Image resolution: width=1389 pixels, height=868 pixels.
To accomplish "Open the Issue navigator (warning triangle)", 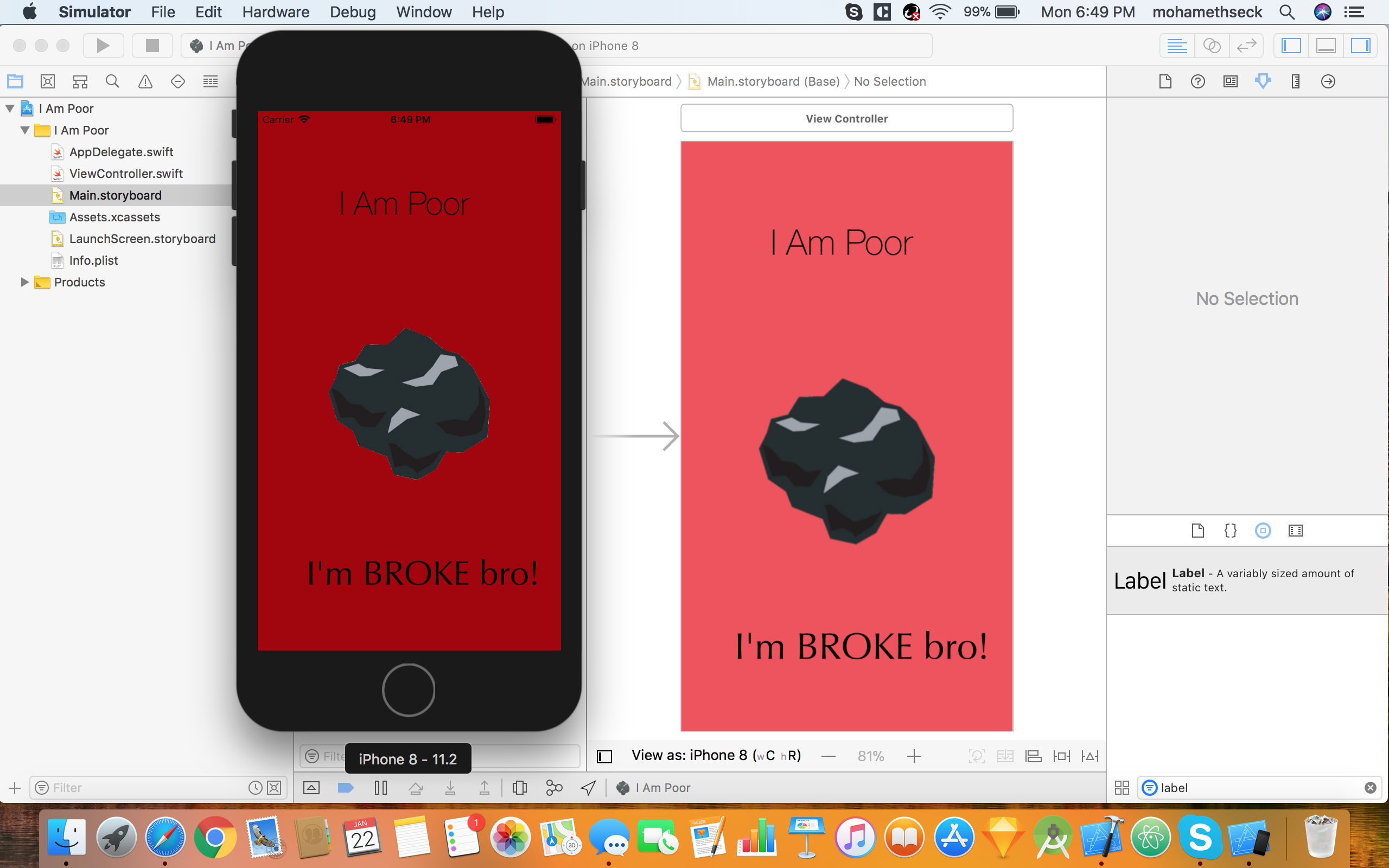I will (x=145, y=81).
